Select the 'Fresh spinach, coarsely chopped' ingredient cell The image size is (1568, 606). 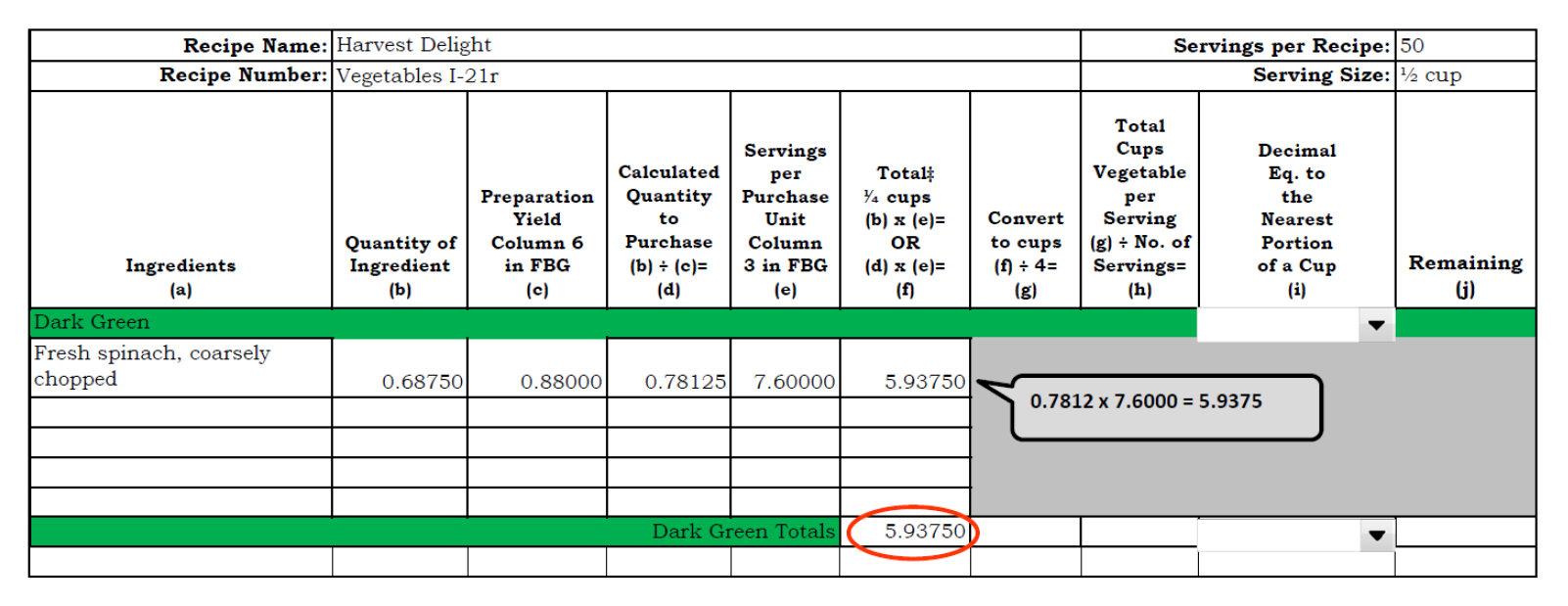[x=181, y=367]
